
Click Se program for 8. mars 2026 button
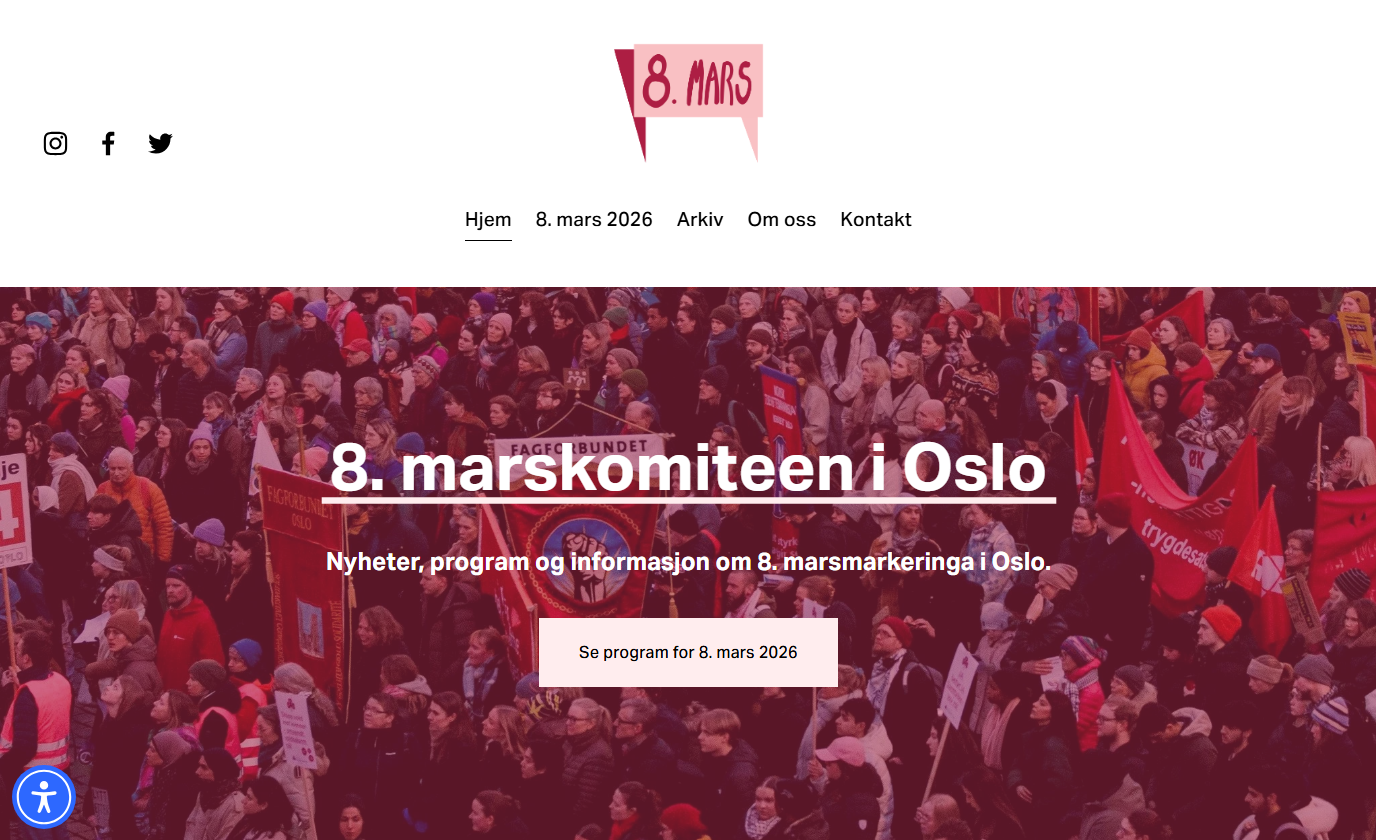click(x=688, y=652)
